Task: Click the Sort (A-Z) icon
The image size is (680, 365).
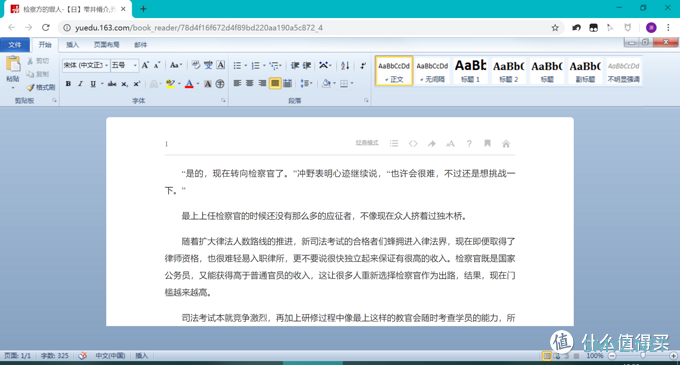Action: [x=345, y=65]
